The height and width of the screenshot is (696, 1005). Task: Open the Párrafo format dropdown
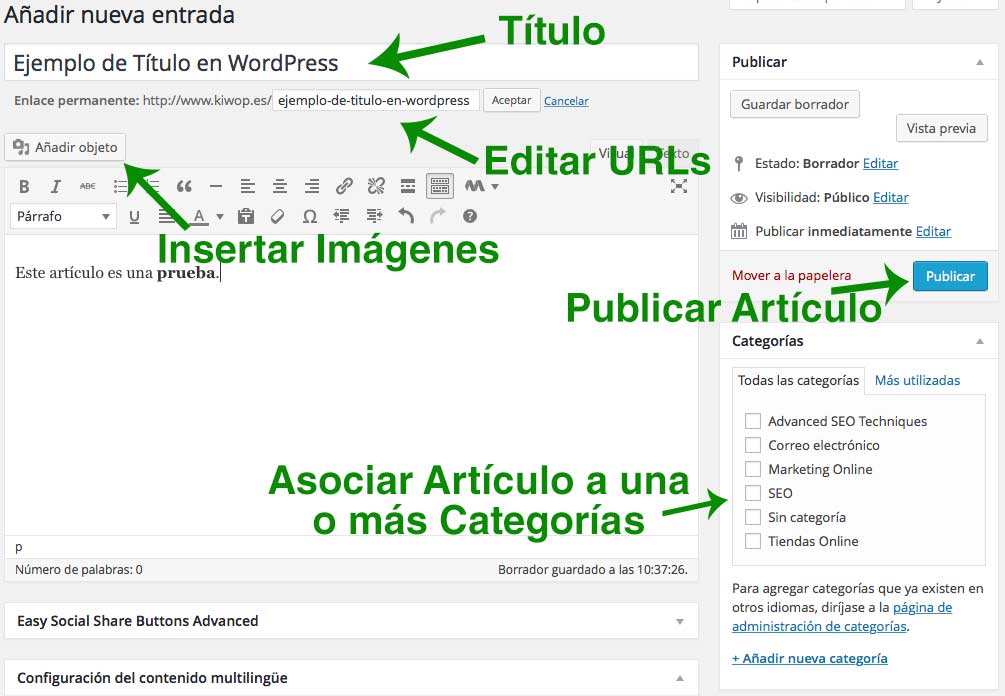[x=63, y=217]
